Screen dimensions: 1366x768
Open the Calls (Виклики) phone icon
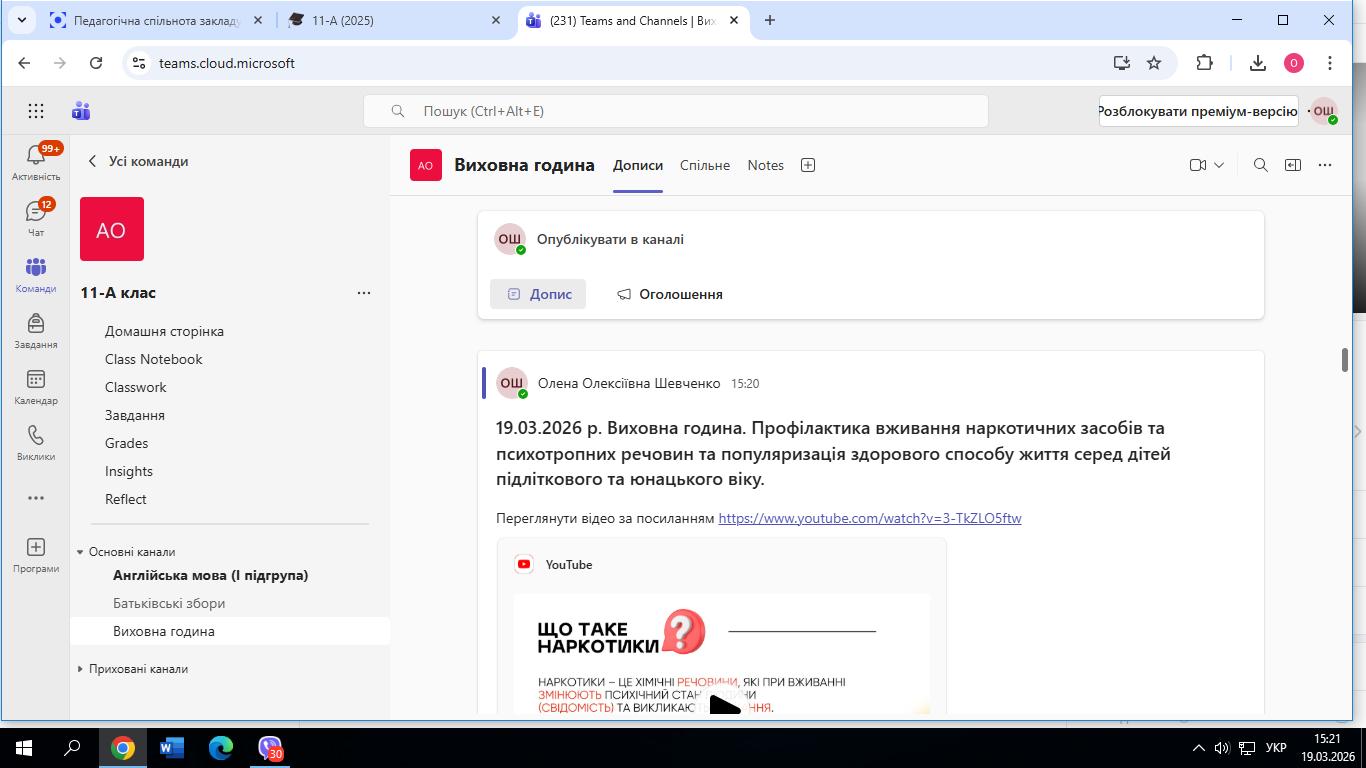[x=36, y=436]
